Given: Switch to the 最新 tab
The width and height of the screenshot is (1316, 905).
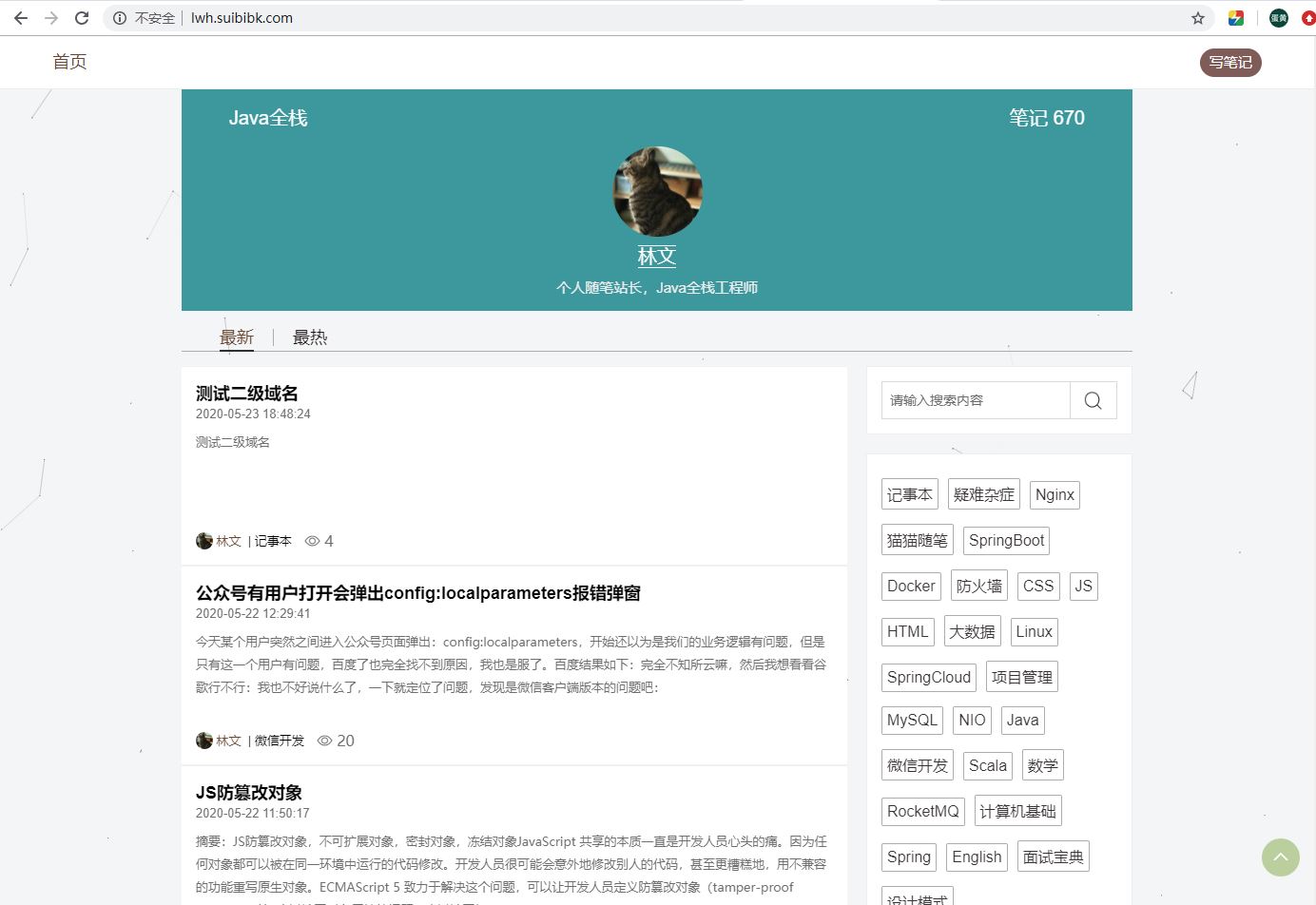Looking at the screenshot, I should [237, 337].
